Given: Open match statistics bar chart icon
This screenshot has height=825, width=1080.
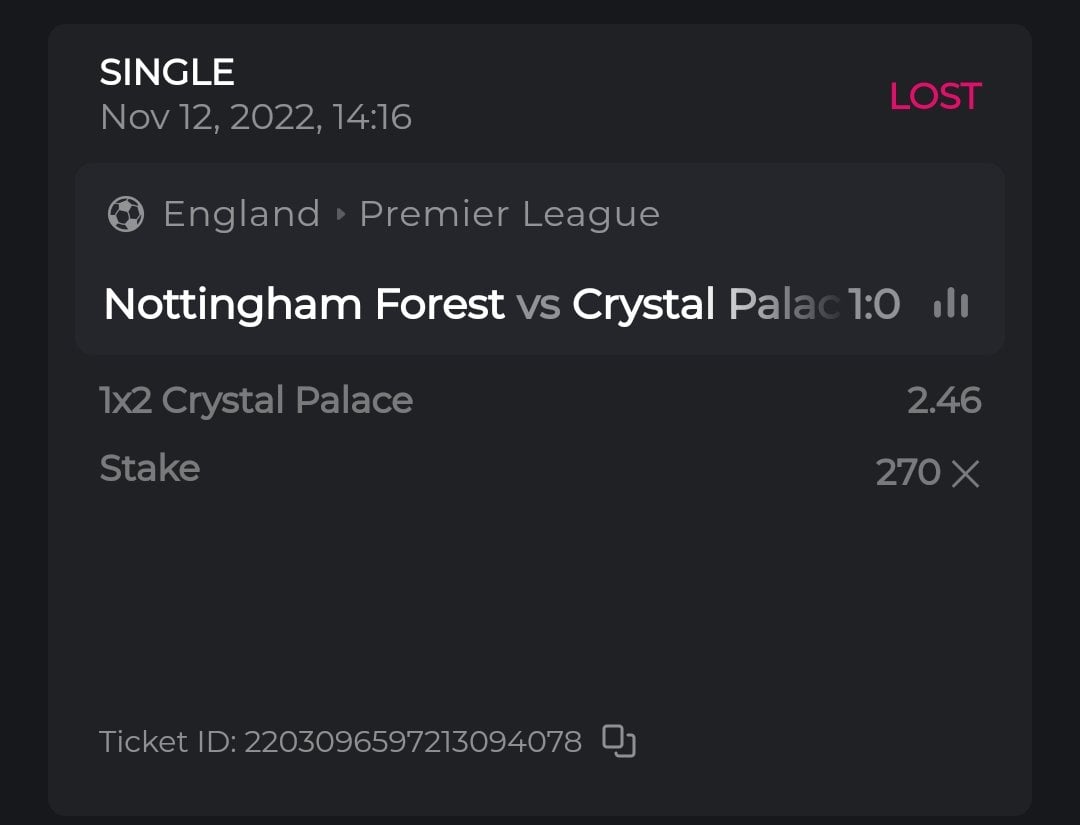Looking at the screenshot, I should point(951,304).
